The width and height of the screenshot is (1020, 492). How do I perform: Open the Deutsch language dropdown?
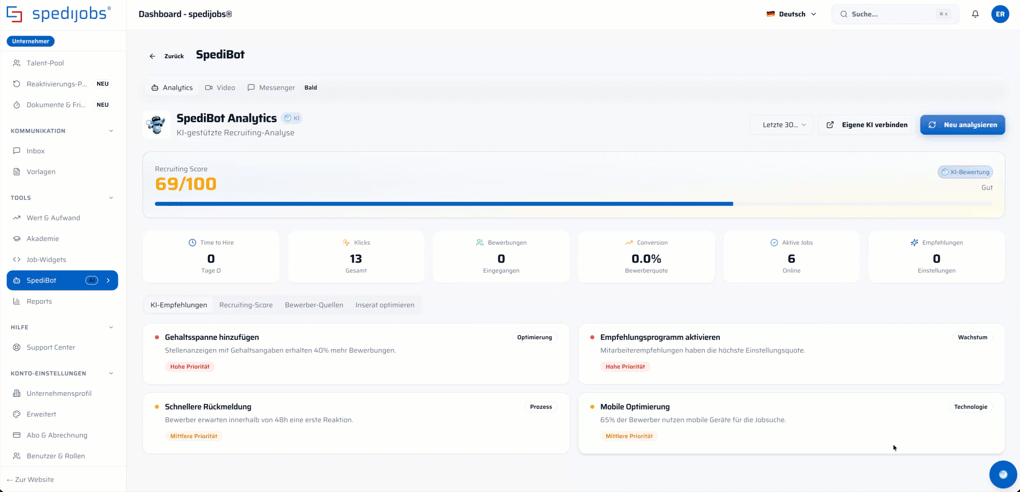pyautogui.click(x=791, y=14)
